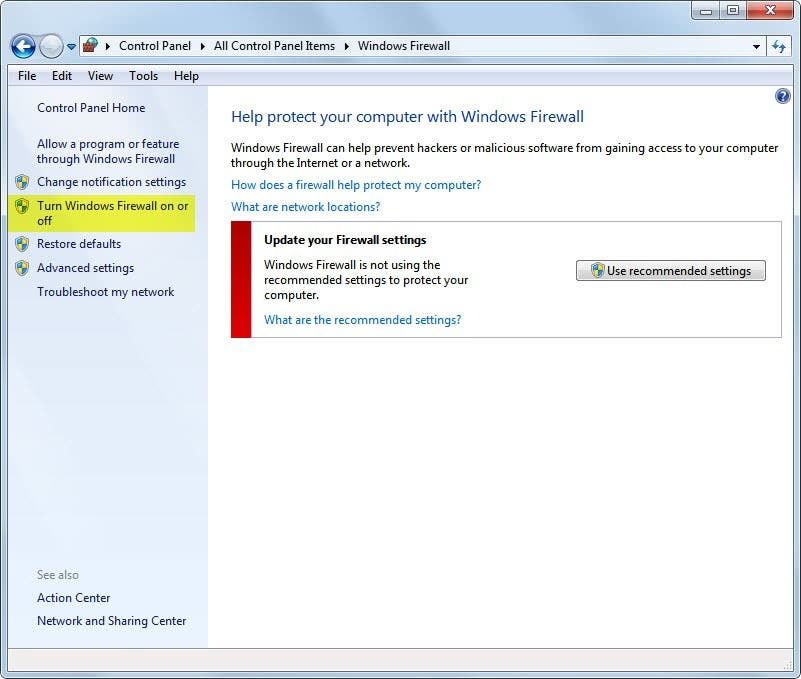The image size is (801, 679).
Task: Open Network and Sharing Center link
Action: click(111, 621)
